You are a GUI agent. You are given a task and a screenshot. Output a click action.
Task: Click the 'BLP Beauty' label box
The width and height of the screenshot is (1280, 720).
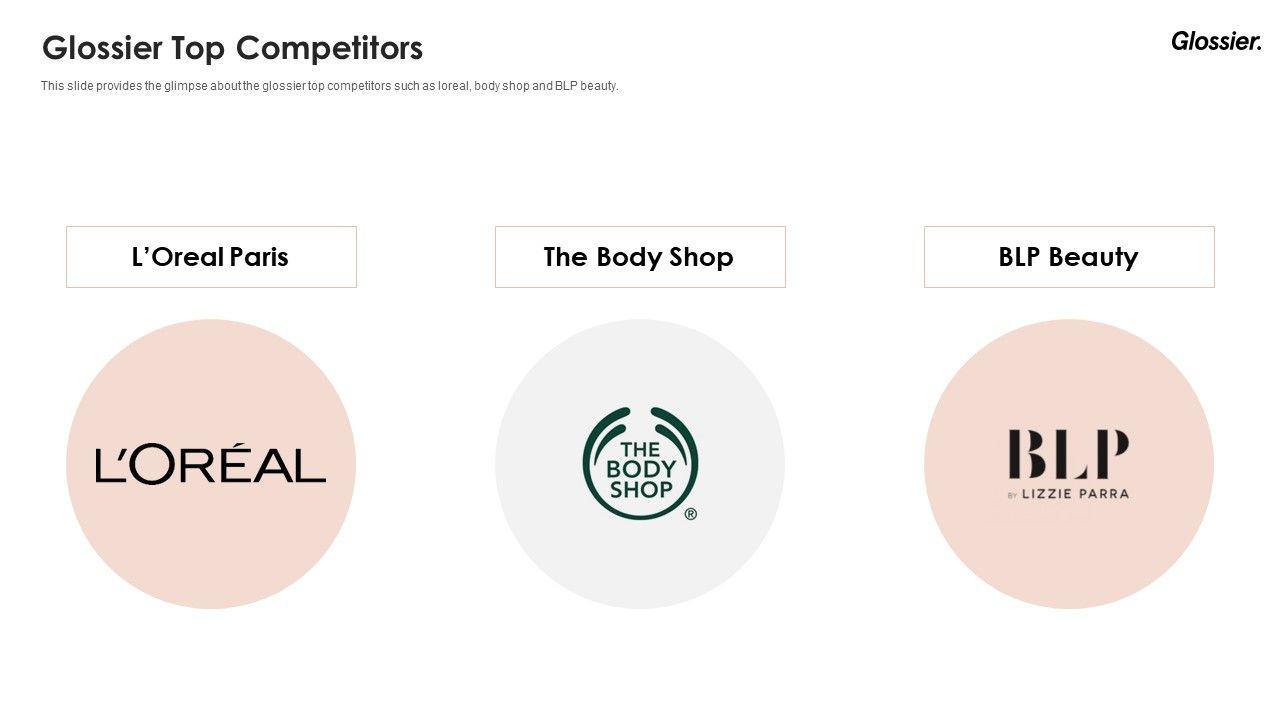pos(1069,257)
